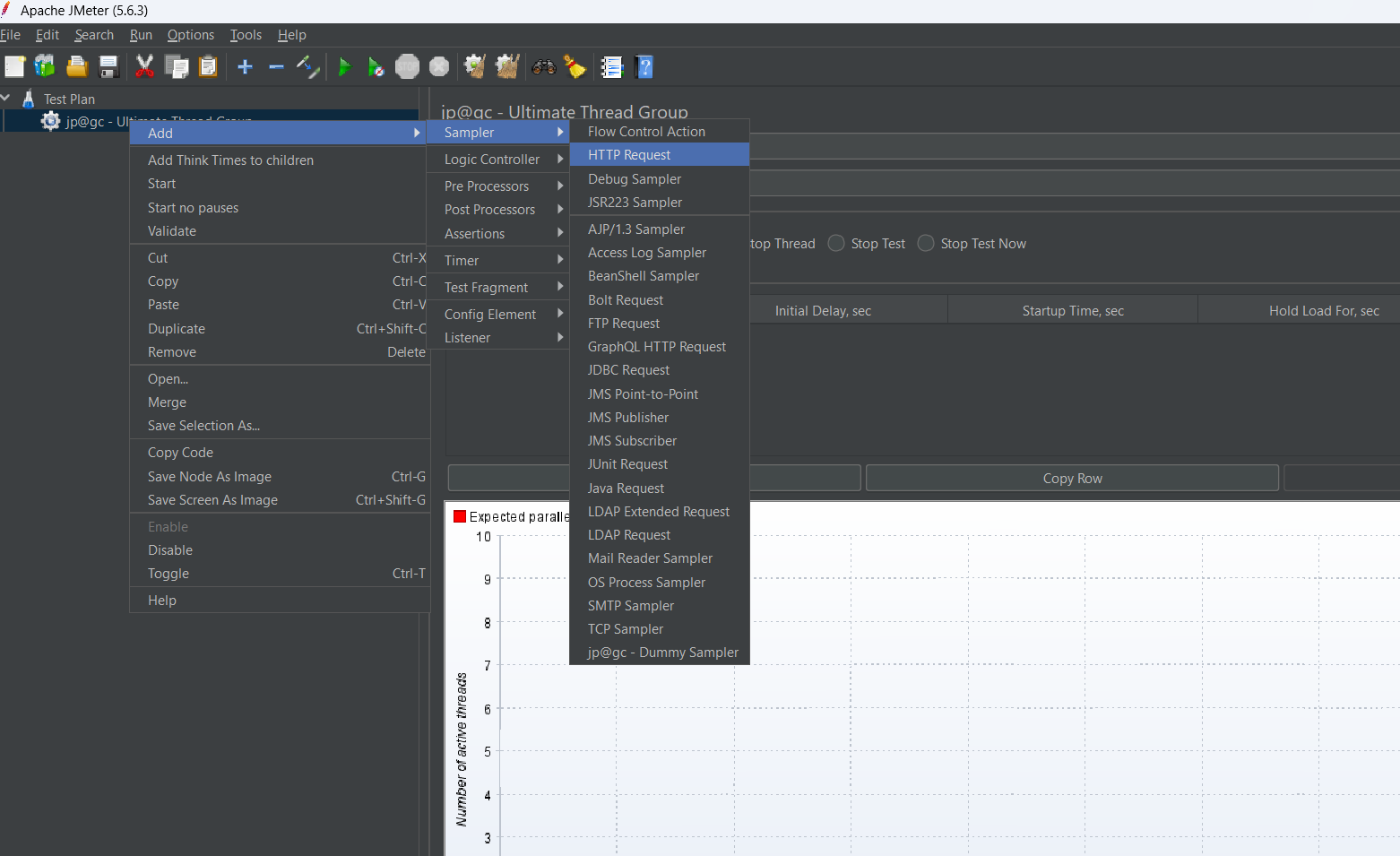
Task: Open the File menu
Action: [10, 35]
